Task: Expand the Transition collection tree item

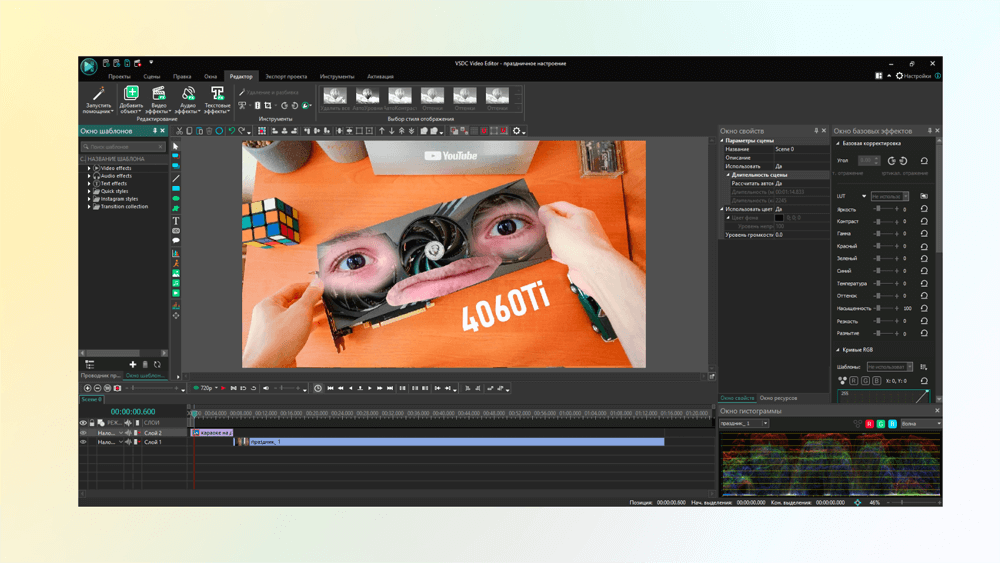Action: pyautogui.click(x=89, y=207)
